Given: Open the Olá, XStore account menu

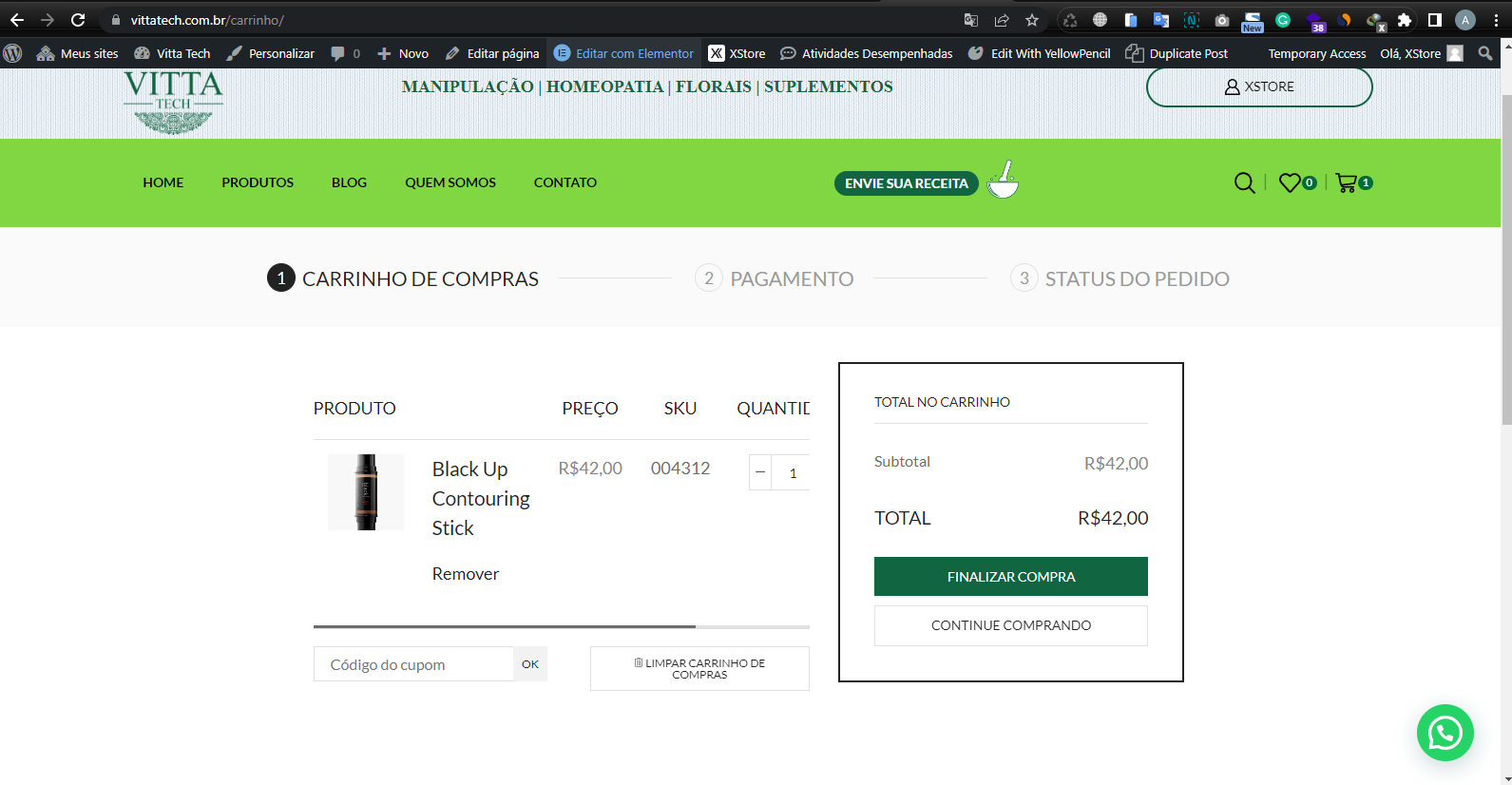Looking at the screenshot, I should coord(1422,53).
